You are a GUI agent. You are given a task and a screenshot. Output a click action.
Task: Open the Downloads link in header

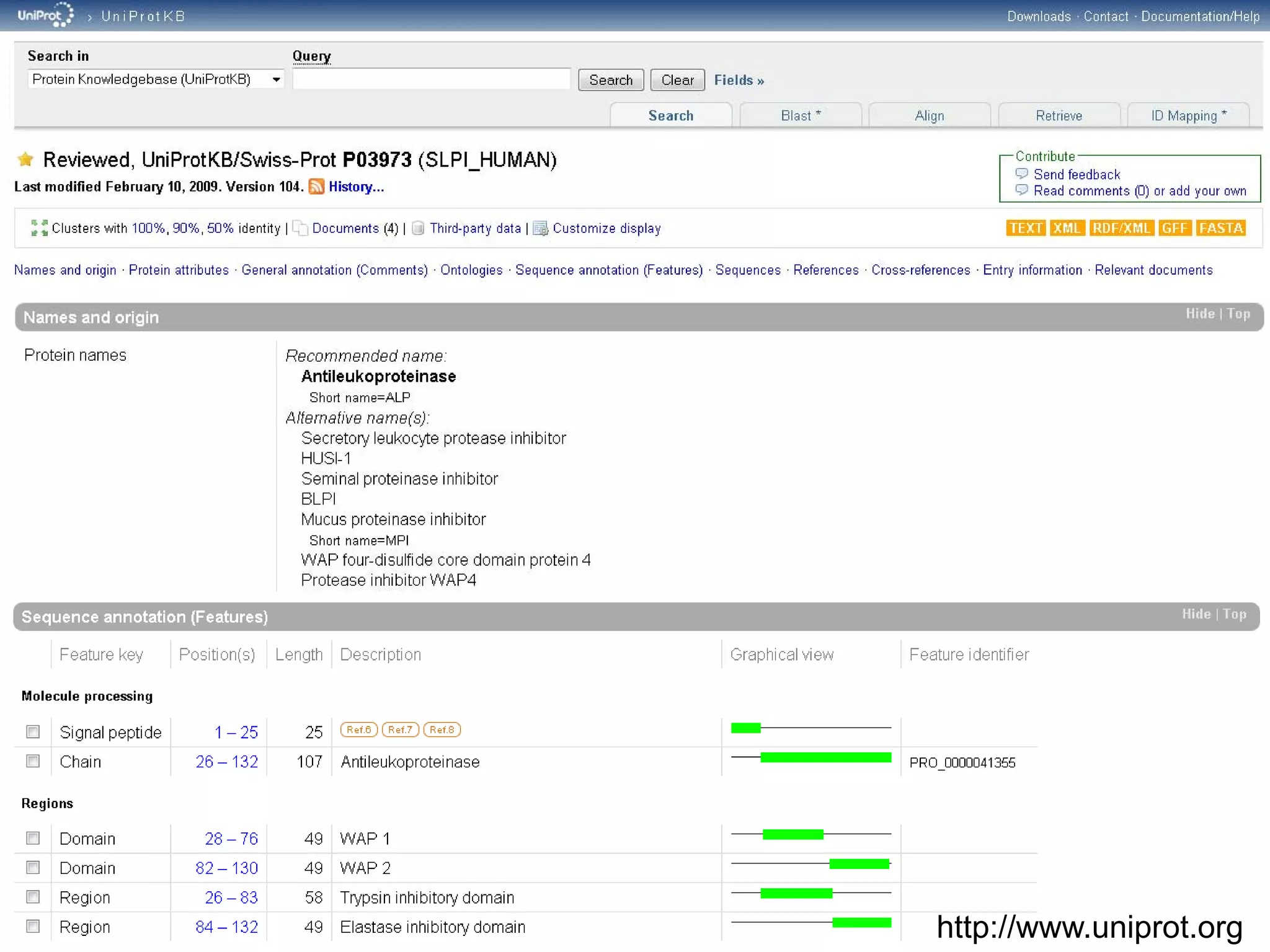tap(1039, 16)
